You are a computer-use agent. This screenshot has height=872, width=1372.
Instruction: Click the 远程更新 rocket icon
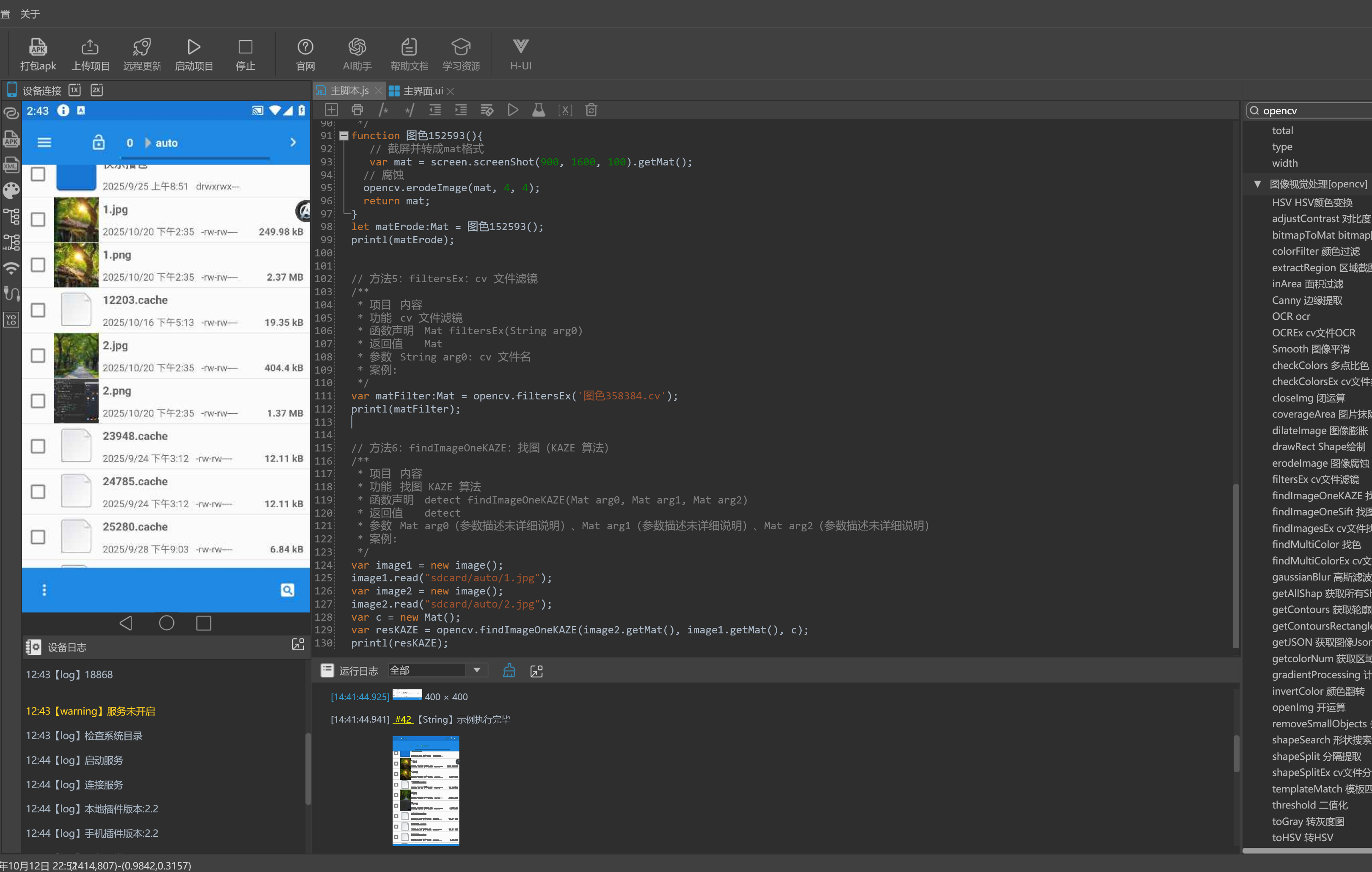pos(142,47)
